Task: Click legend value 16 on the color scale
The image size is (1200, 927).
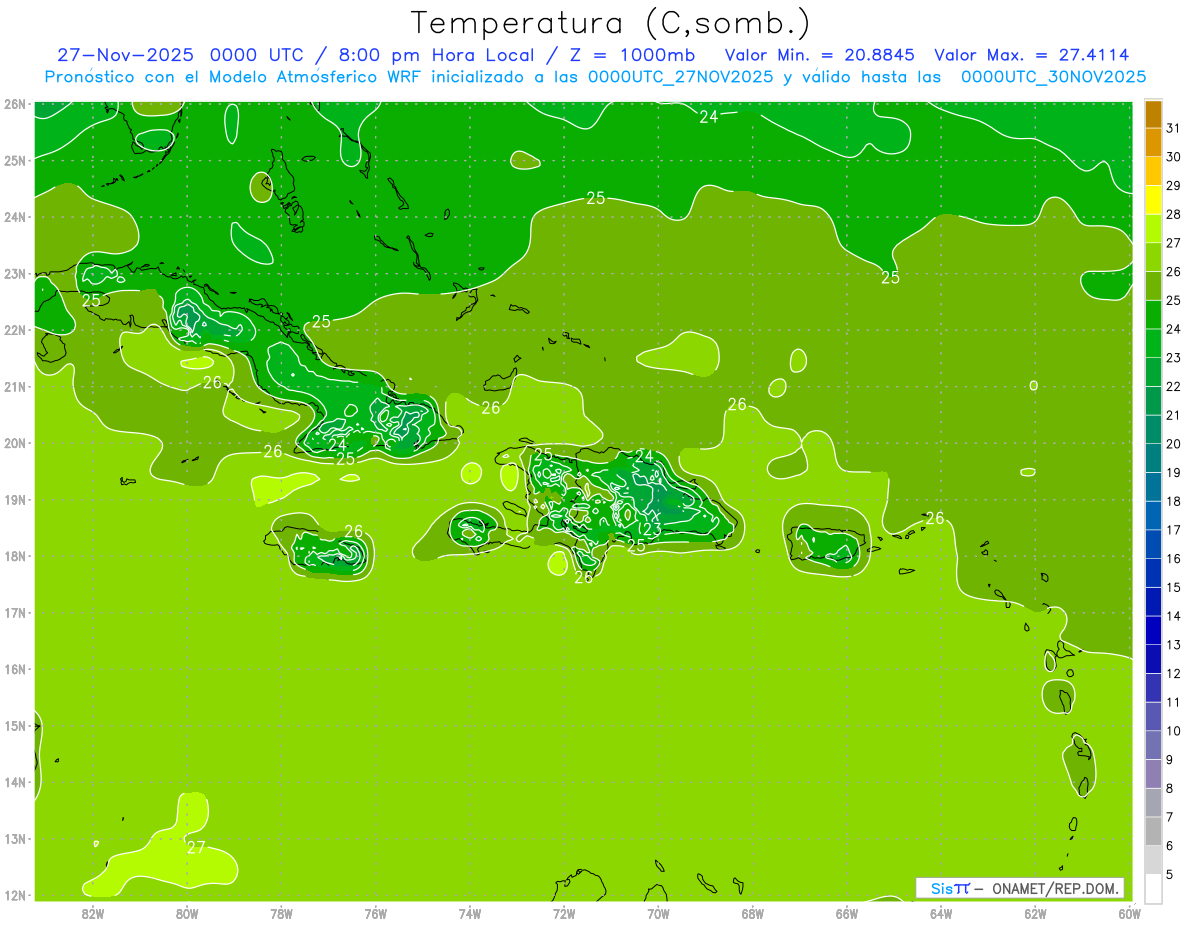Action: tap(1173, 558)
